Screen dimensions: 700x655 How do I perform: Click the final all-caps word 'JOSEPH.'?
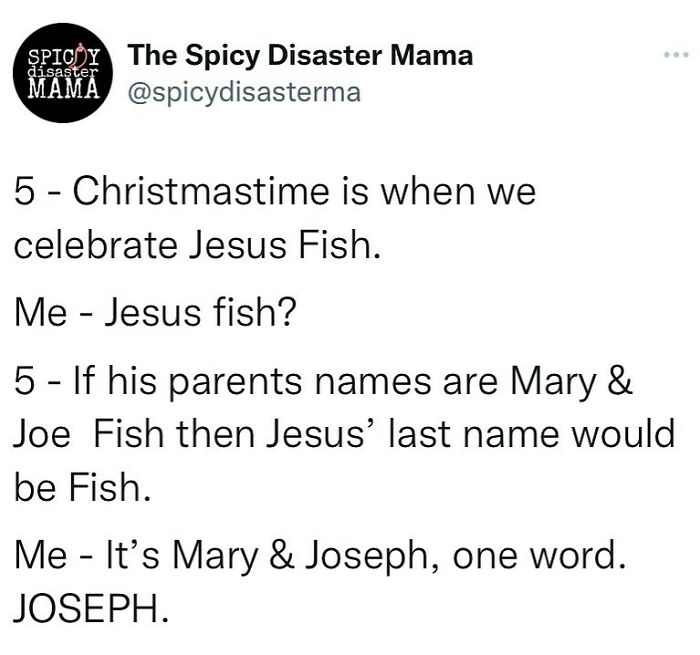click(x=91, y=608)
